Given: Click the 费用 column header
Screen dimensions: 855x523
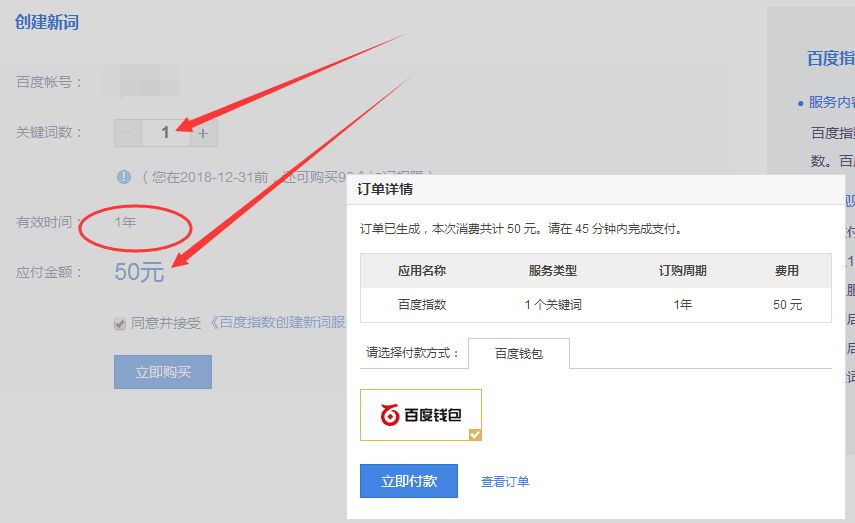Looking at the screenshot, I should 787,270.
